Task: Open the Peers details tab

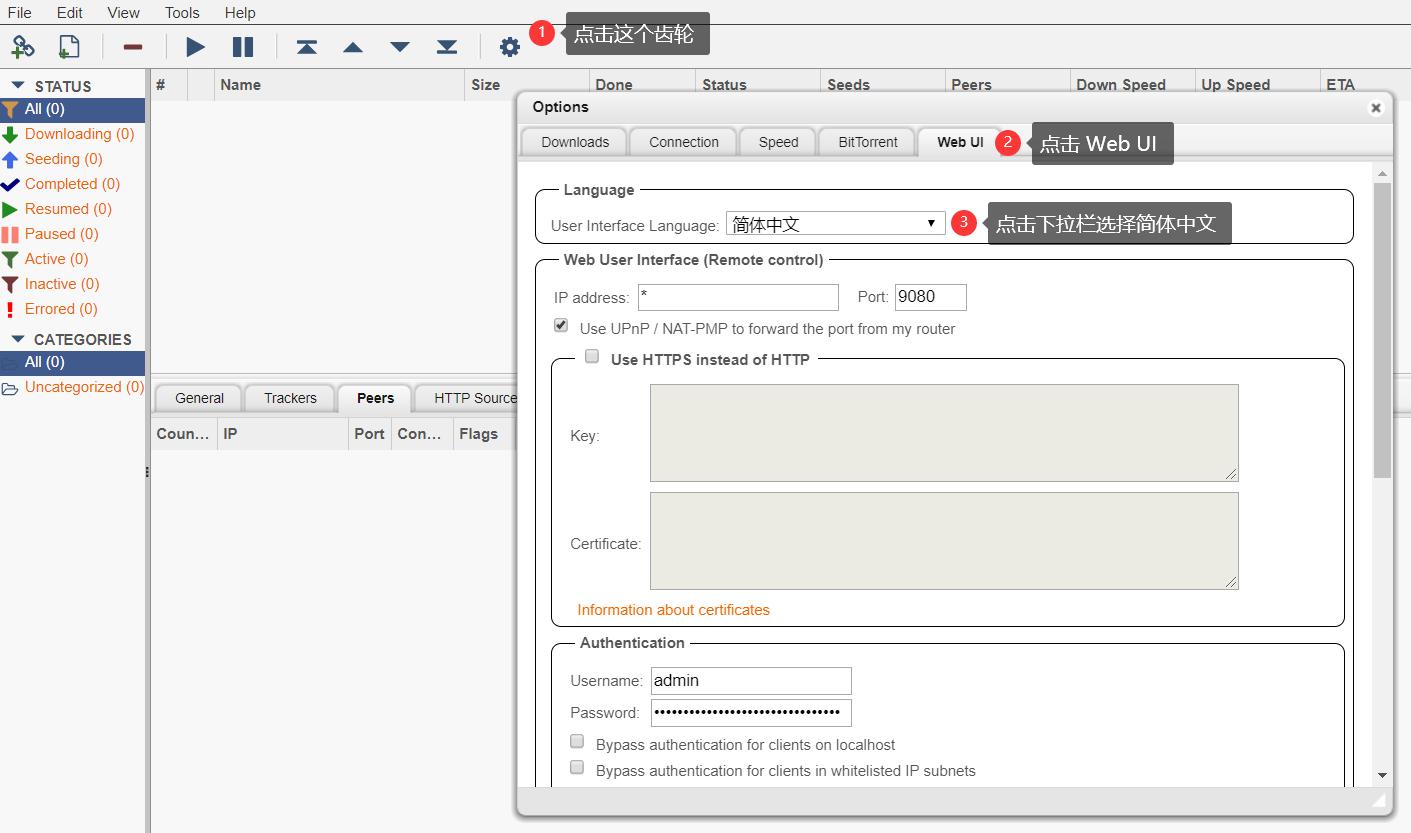Action: pyautogui.click(x=376, y=398)
